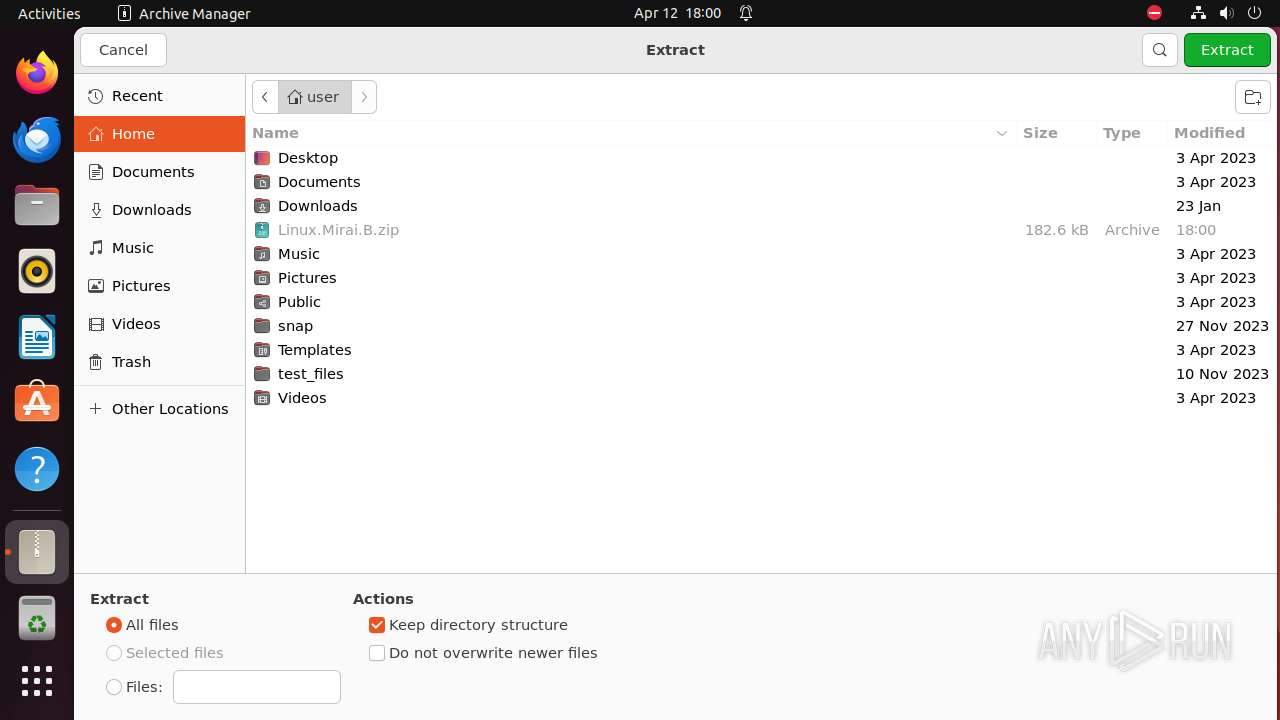Show applications grid in the dock
The height and width of the screenshot is (720, 1280).
[37, 681]
